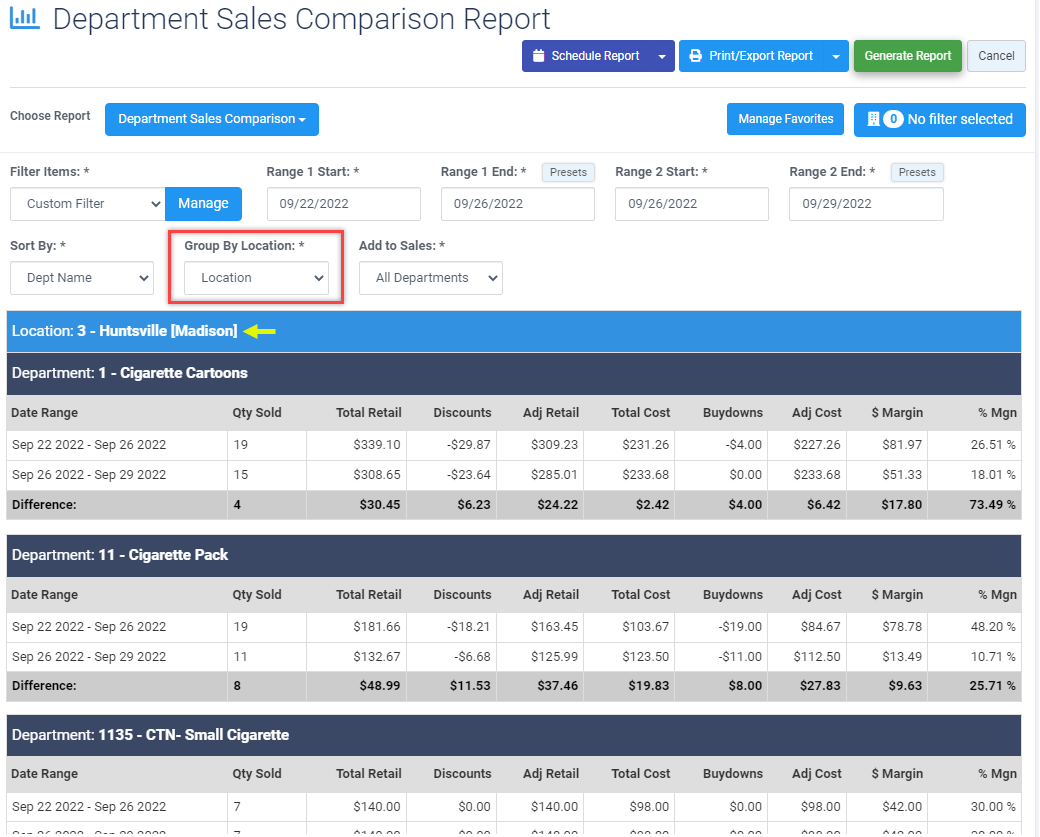Viewport: 1040px width, 837px height.
Task: Click the Total Retail value $339.10
Action: point(377,445)
